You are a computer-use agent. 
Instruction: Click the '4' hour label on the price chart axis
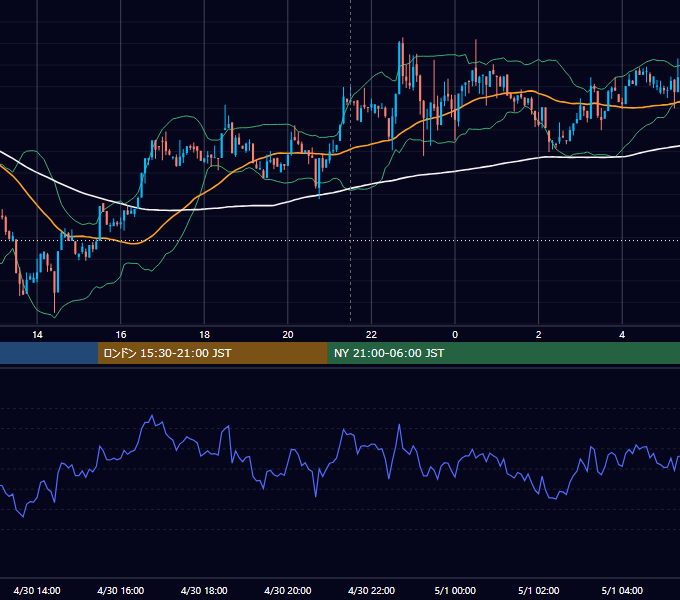point(622,335)
